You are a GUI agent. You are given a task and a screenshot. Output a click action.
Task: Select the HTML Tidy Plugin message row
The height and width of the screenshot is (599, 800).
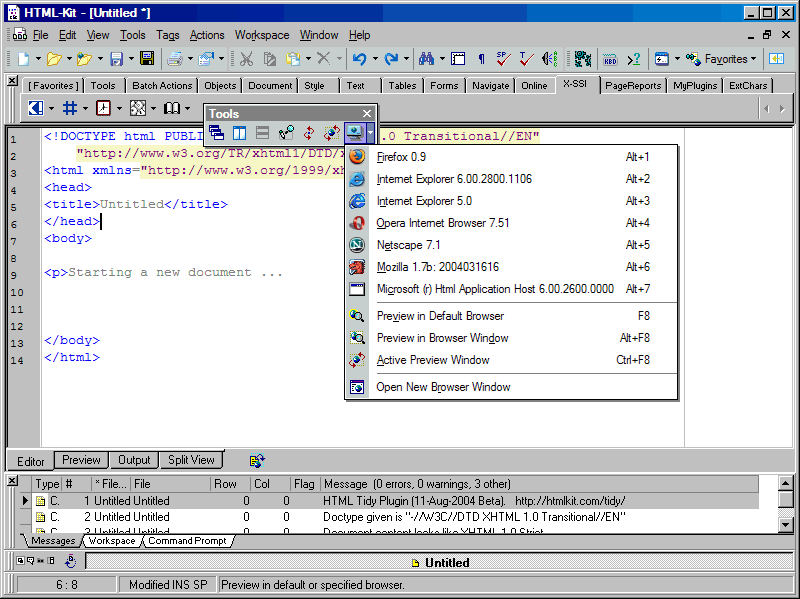(394, 501)
